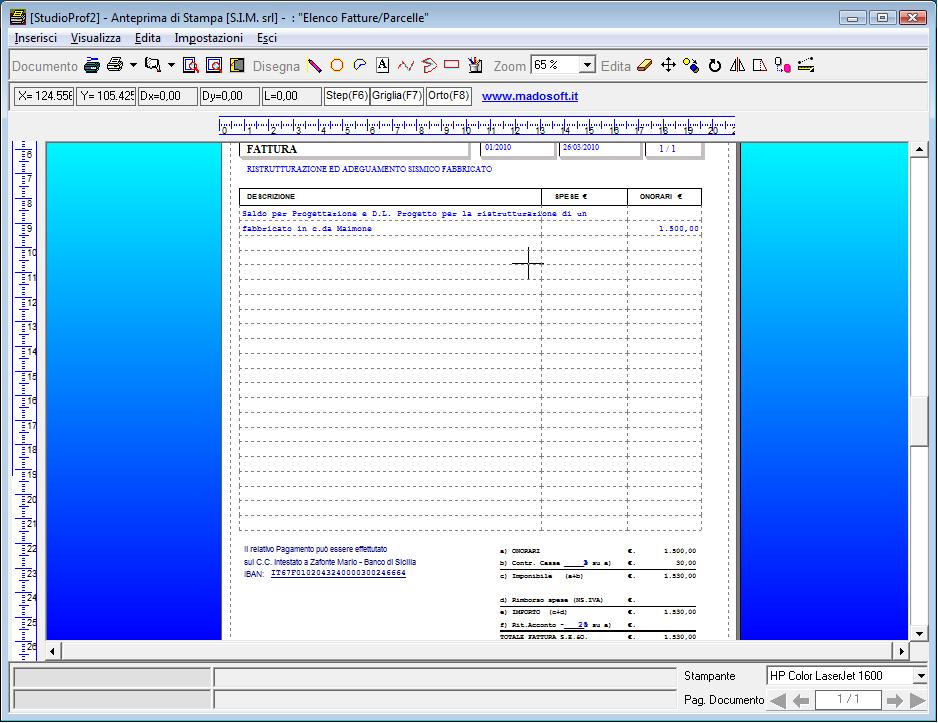Click the vertical scrollbar thumb
The image size is (938, 723).
pyautogui.click(x=919, y=421)
